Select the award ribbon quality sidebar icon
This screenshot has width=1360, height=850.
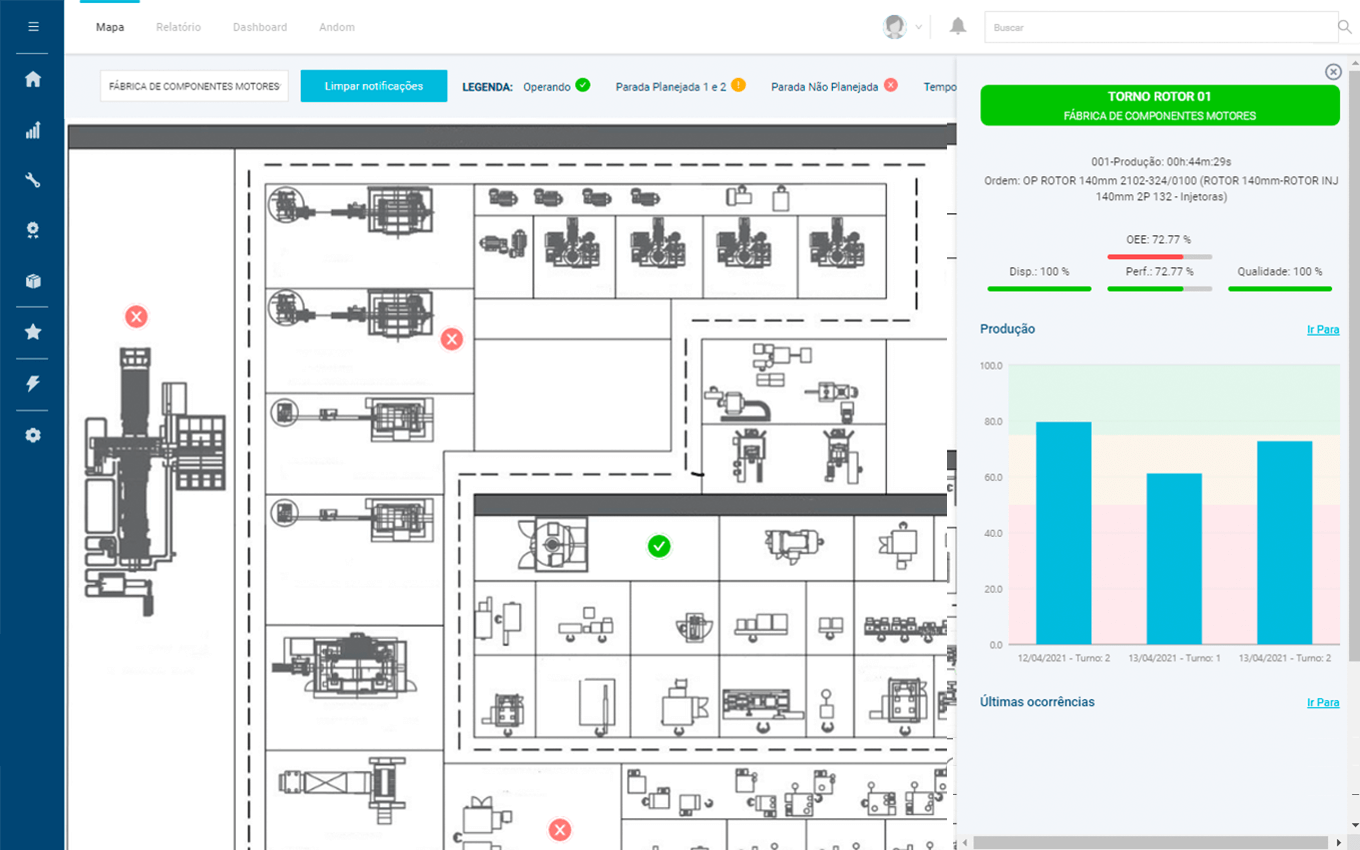point(33,231)
